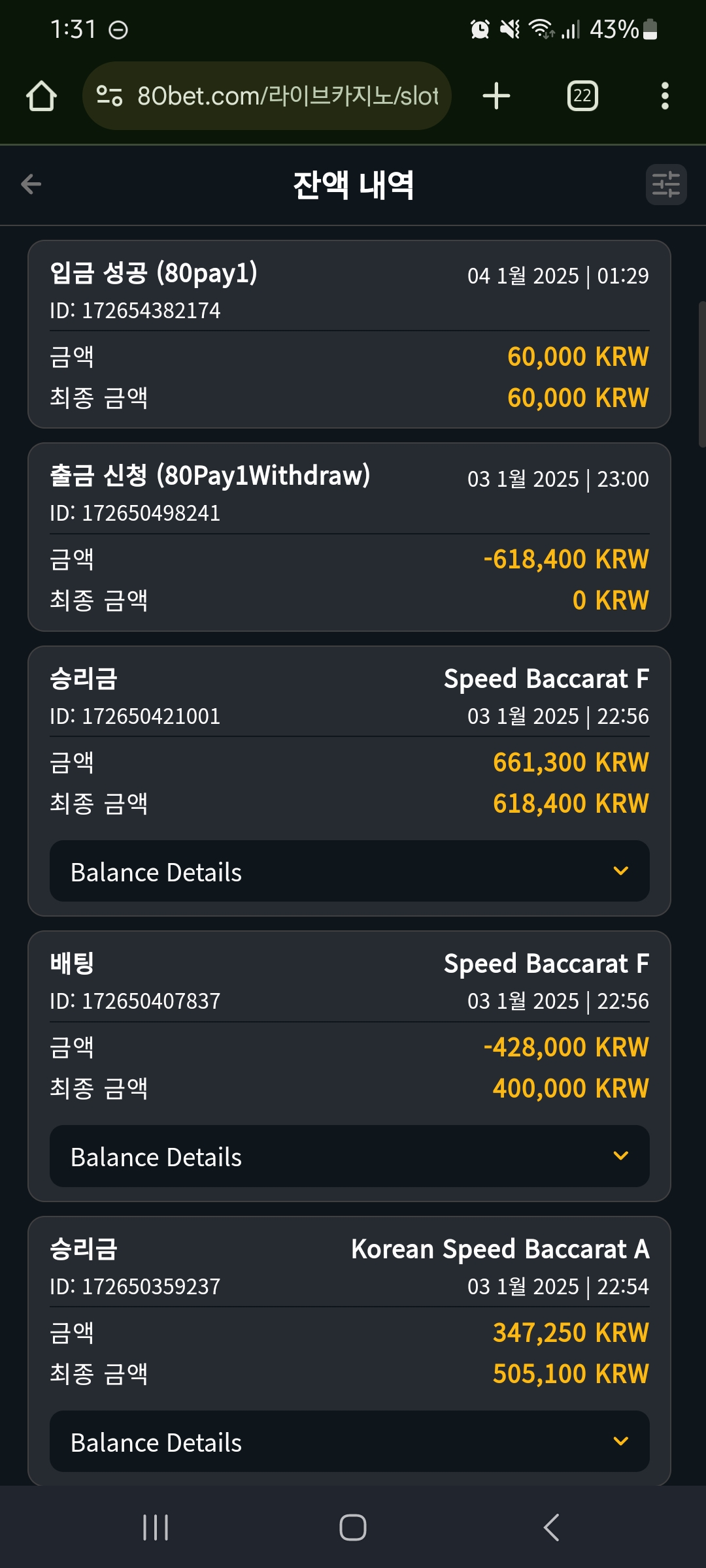Select transaction ID 172650407837
Viewport: 706px width, 1568px height.
(135, 1001)
